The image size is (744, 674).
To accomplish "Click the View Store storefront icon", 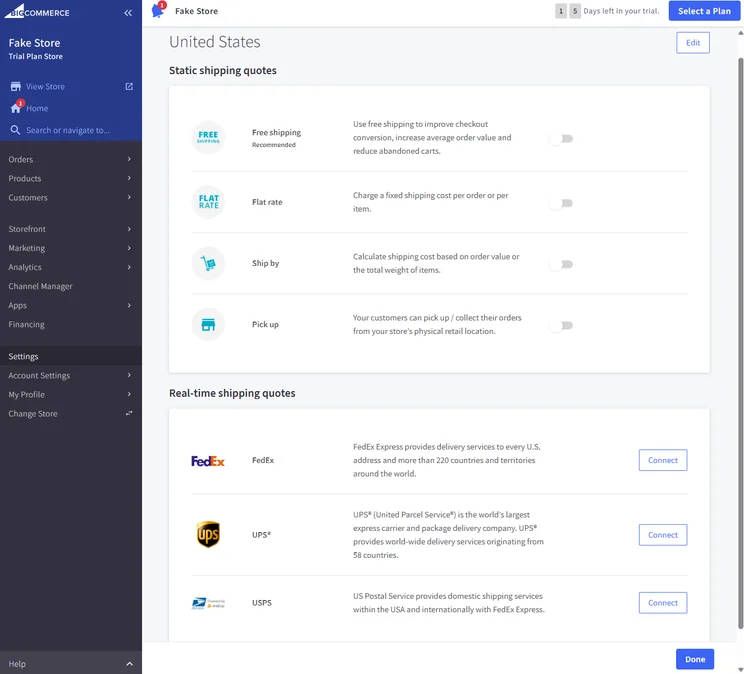I will pyautogui.click(x=16, y=86).
